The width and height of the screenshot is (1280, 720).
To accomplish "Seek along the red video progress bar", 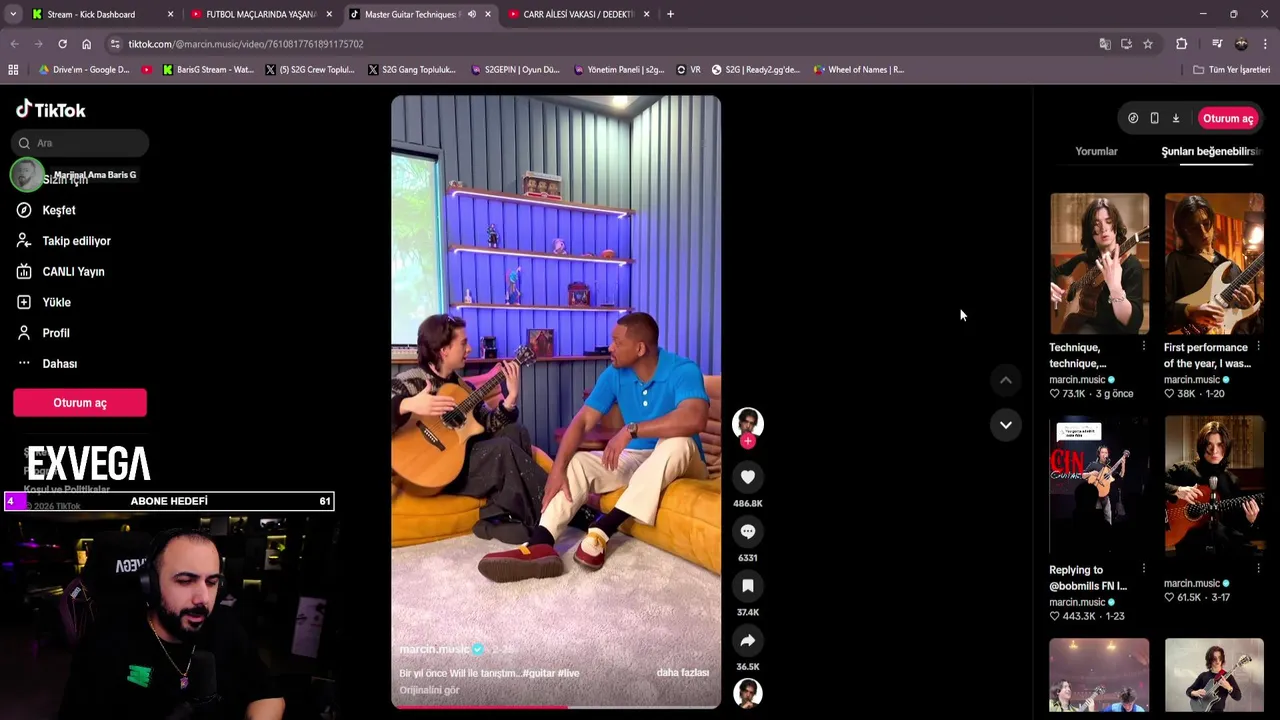I will click(x=556, y=707).
